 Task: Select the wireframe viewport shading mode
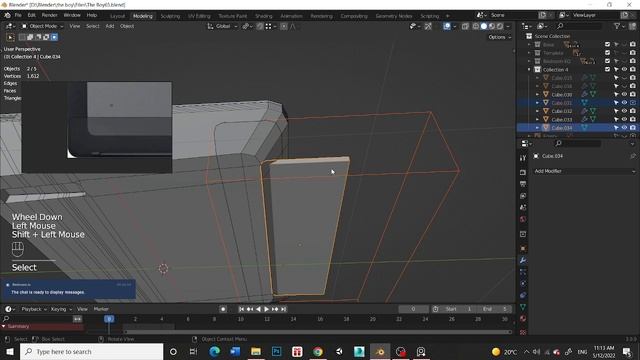476,26
